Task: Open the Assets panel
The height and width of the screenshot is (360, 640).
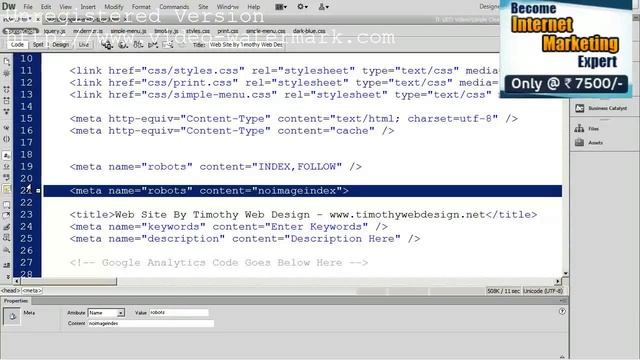Action: pos(589,142)
